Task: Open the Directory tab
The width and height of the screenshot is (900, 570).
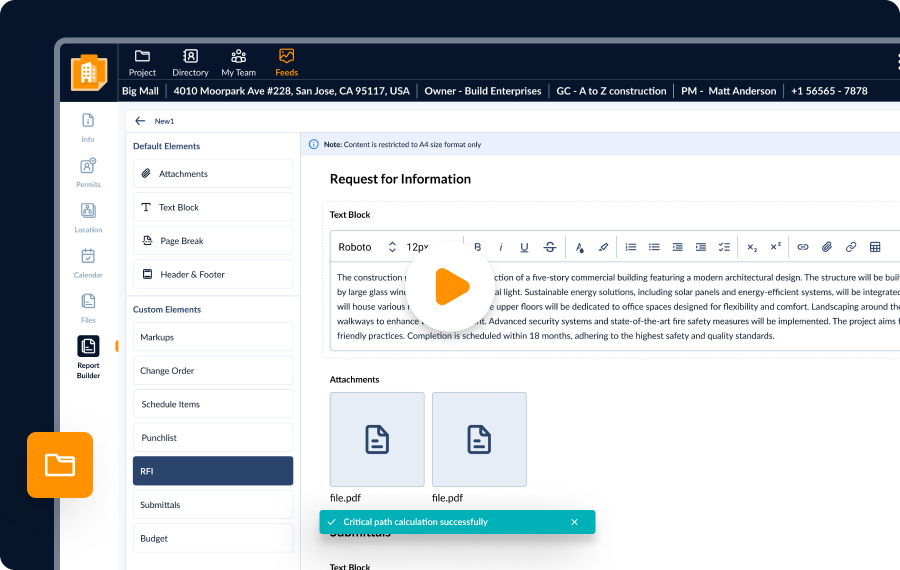Action: [x=190, y=63]
